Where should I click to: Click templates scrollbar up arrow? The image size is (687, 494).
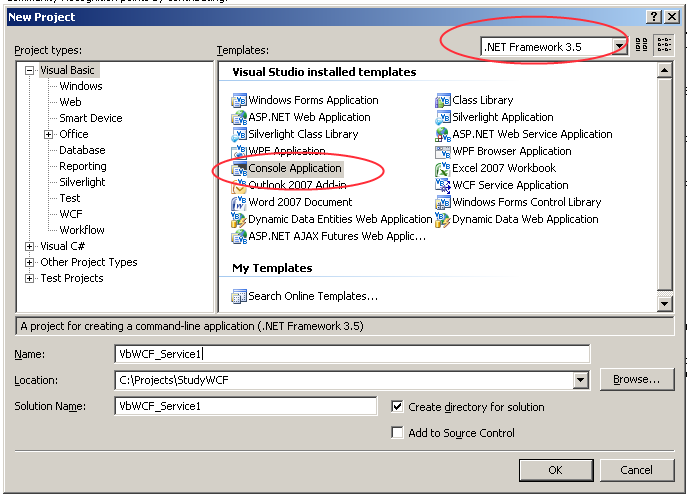pyautogui.click(x=665, y=70)
